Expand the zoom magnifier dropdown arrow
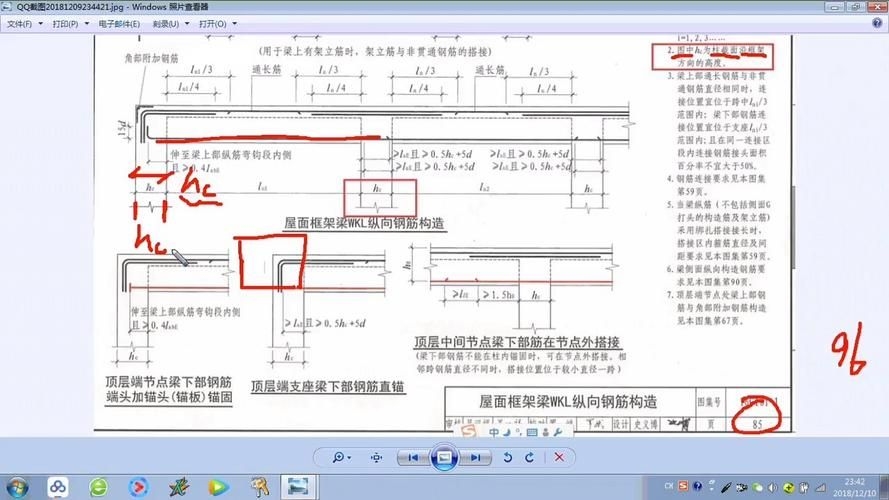The width and height of the screenshot is (889, 500). pos(349,457)
